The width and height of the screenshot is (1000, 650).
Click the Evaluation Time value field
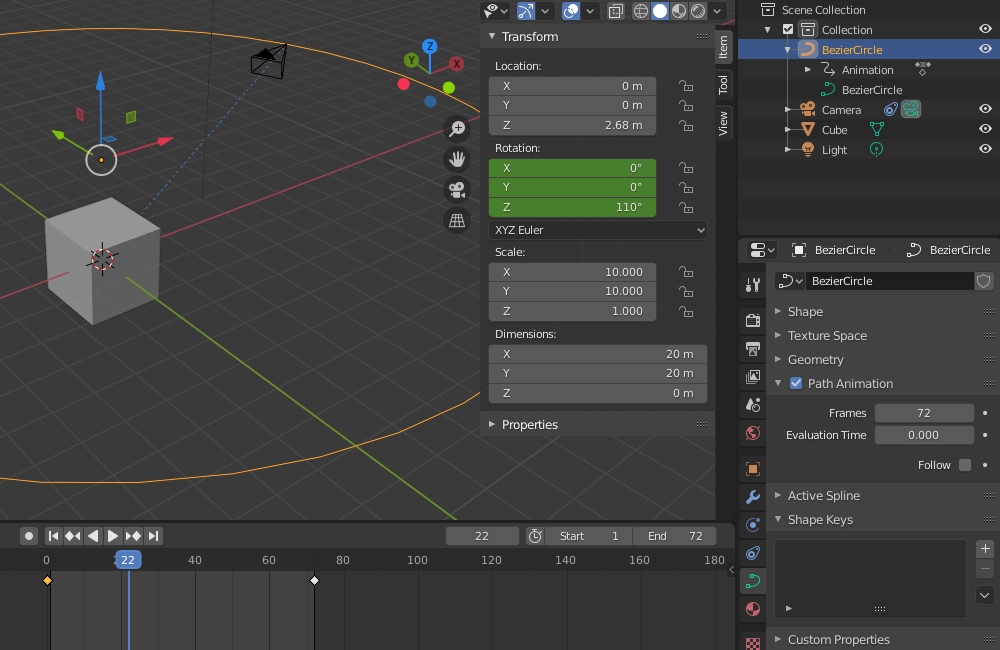coord(923,435)
